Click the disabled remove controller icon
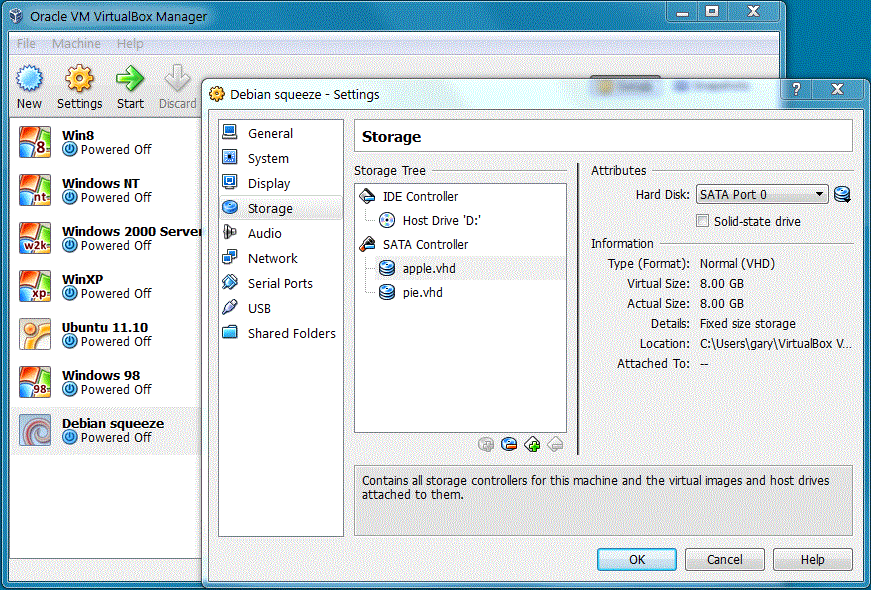Screen dimensions: 871x590 coord(555,444)
